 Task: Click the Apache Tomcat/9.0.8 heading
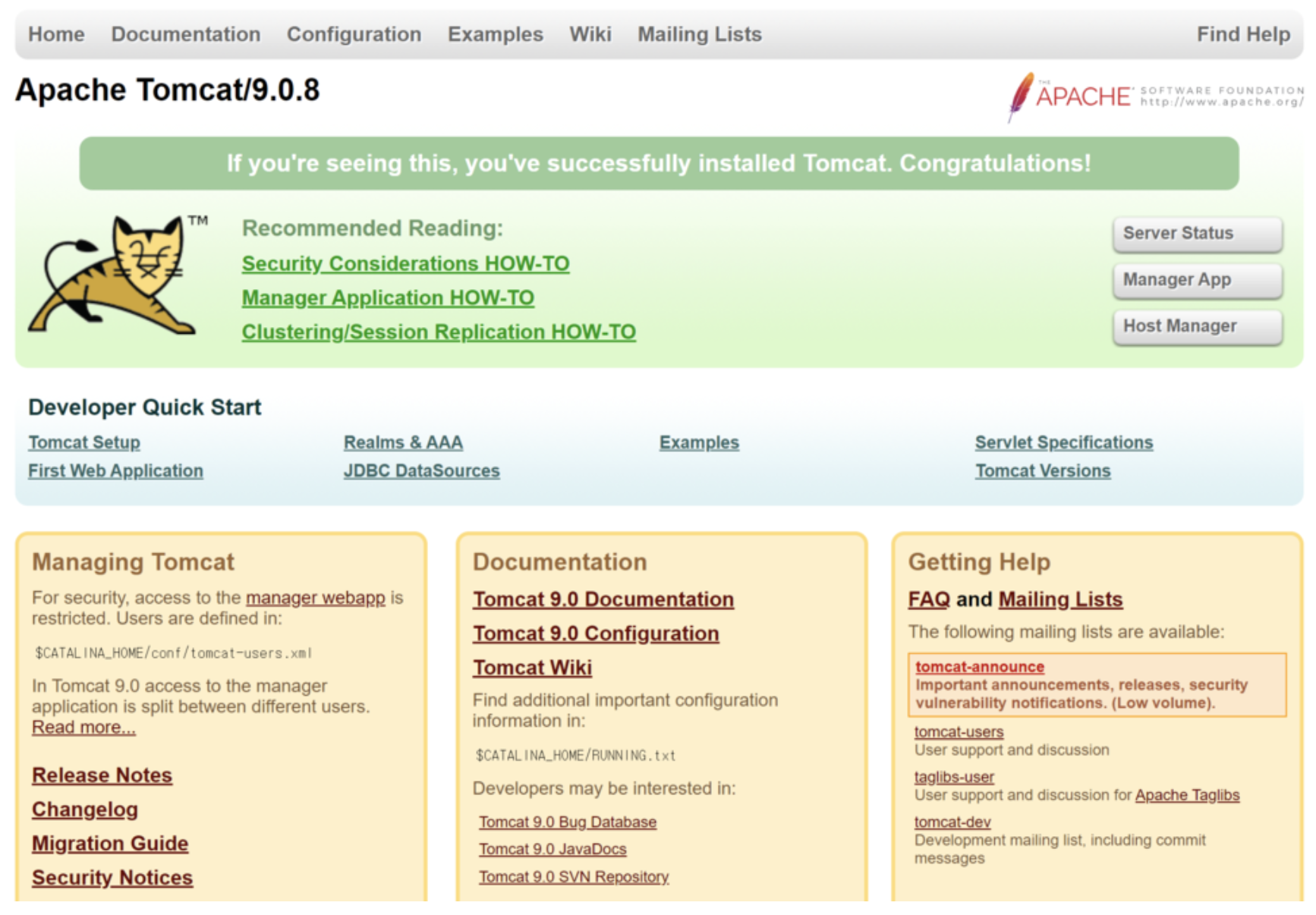click(x=168, y=90)
